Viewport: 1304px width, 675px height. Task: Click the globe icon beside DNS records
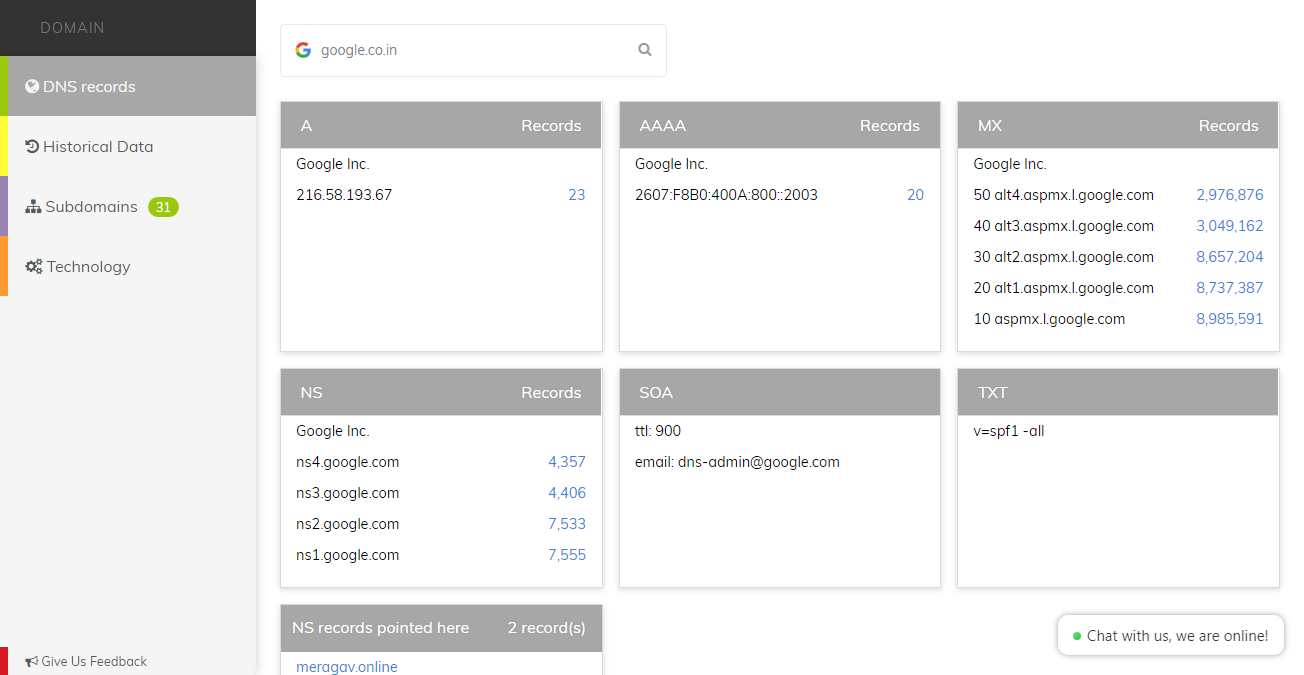coord(32,87)
